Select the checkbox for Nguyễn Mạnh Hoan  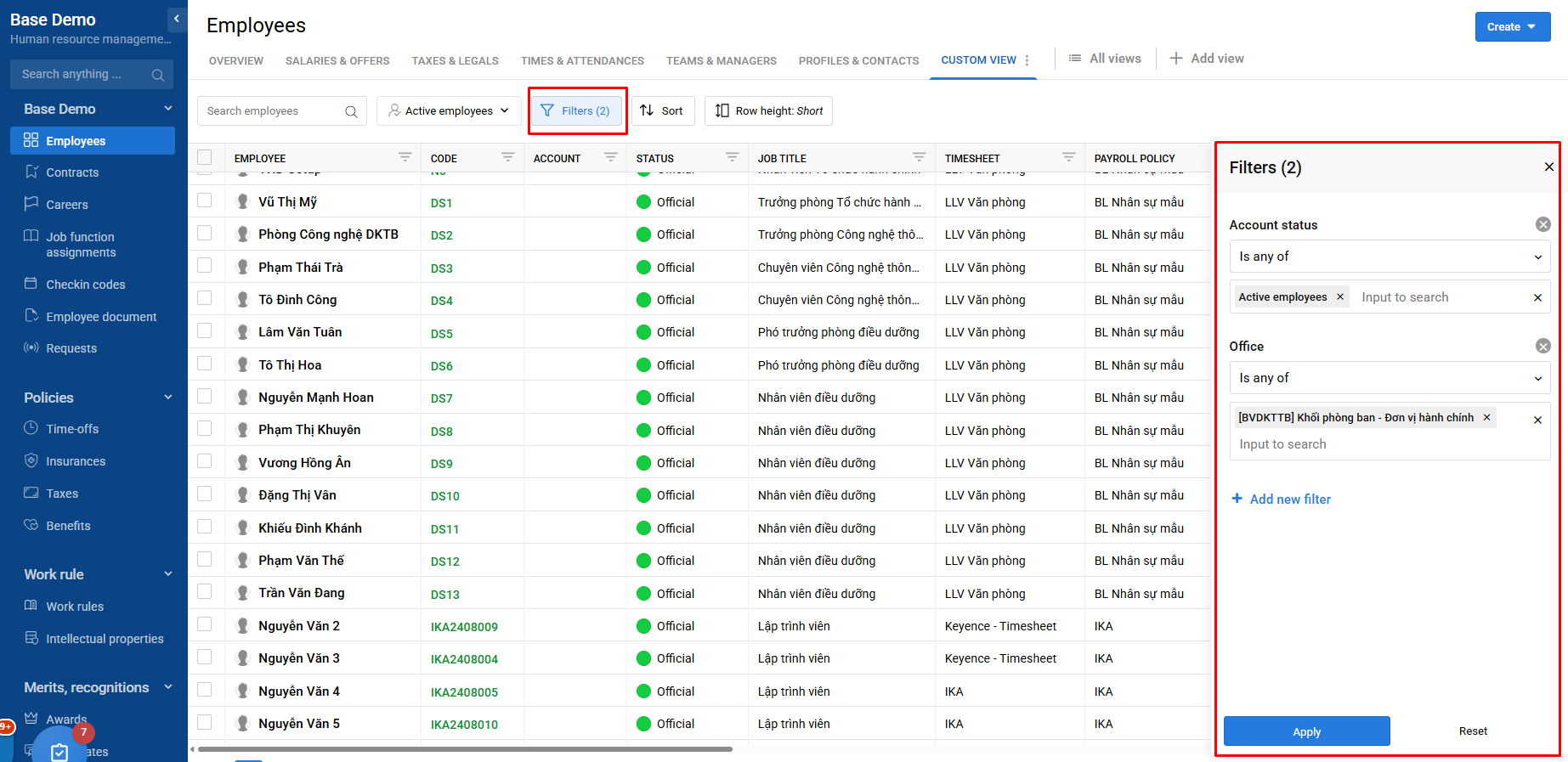pos(205,396)
